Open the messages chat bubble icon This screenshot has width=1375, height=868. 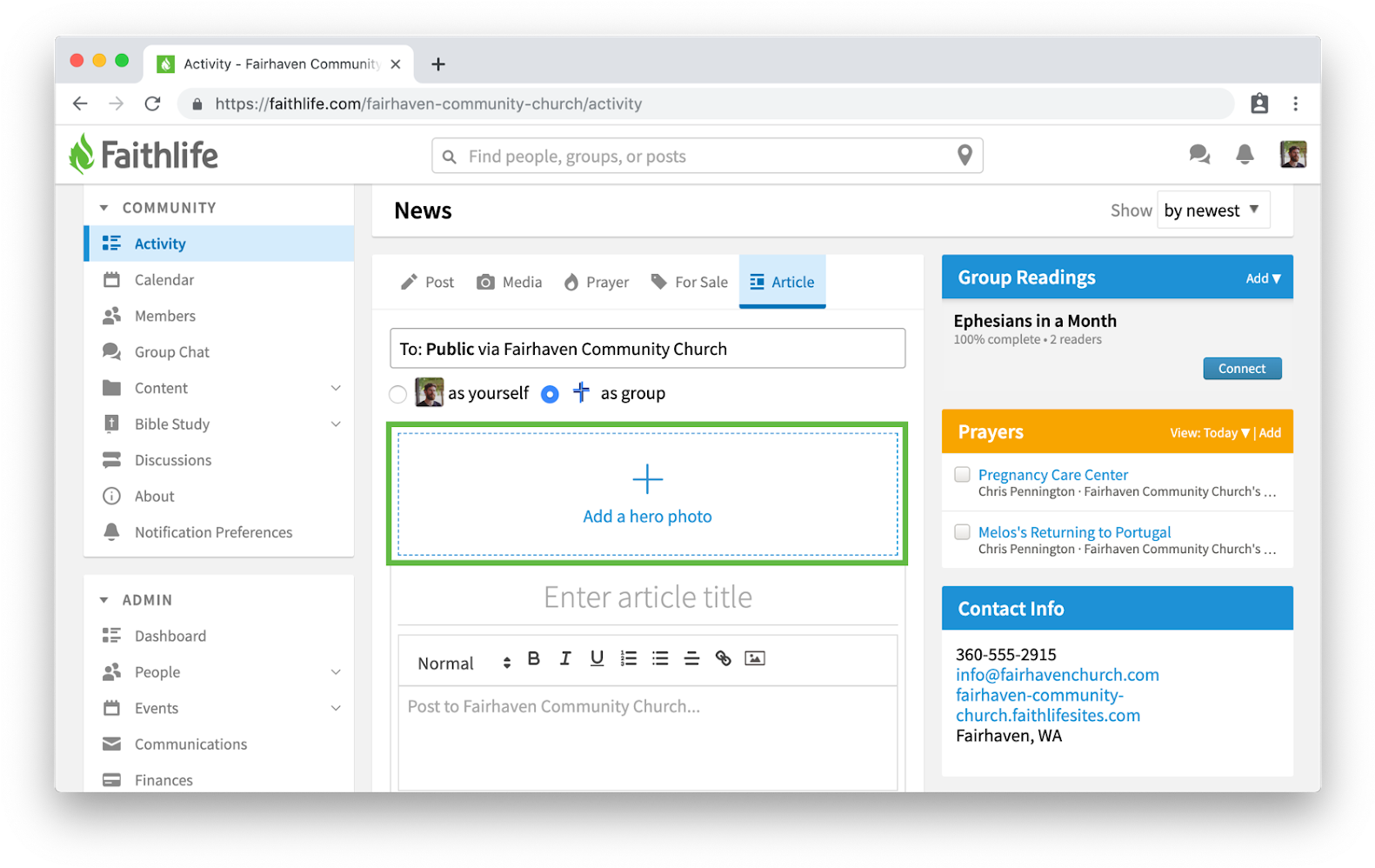point(1199,155)
